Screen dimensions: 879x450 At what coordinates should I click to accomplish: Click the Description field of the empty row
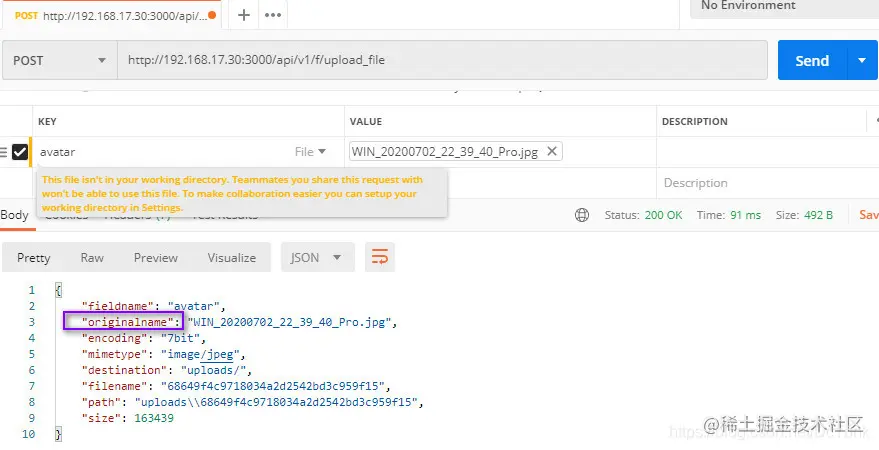(765, 183)
